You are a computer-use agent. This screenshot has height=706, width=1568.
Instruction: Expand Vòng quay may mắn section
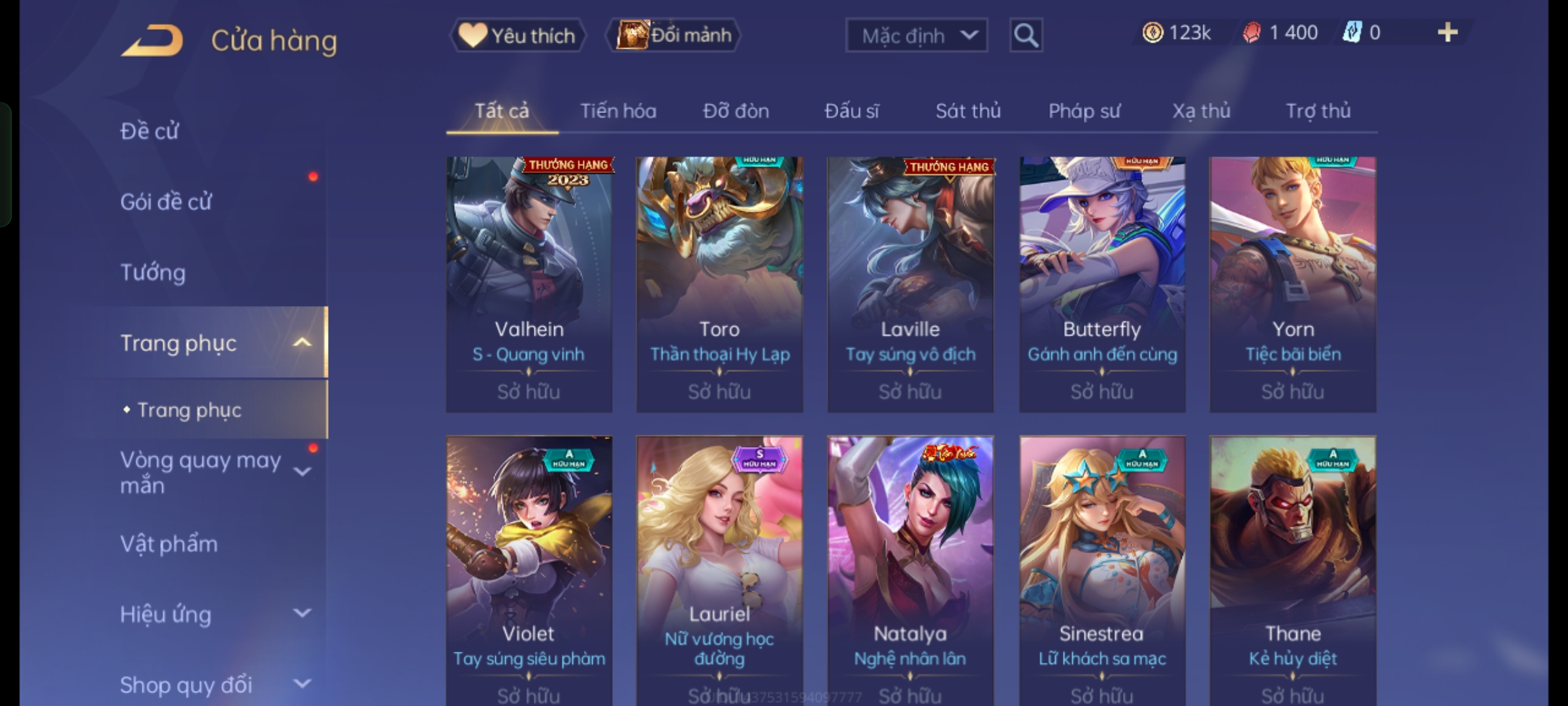(x=302, y=472)
